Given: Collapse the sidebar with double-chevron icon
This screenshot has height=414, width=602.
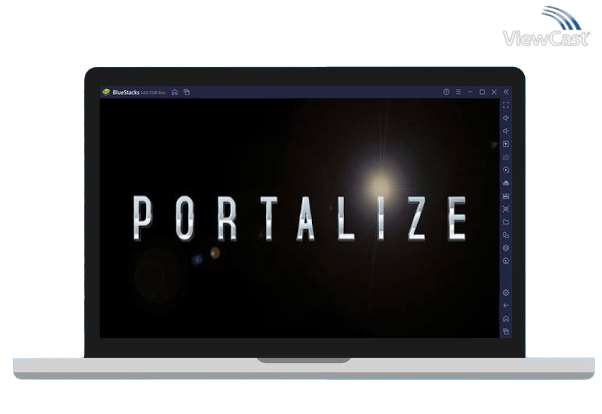Looking at the screenshot, I should 506,92.
